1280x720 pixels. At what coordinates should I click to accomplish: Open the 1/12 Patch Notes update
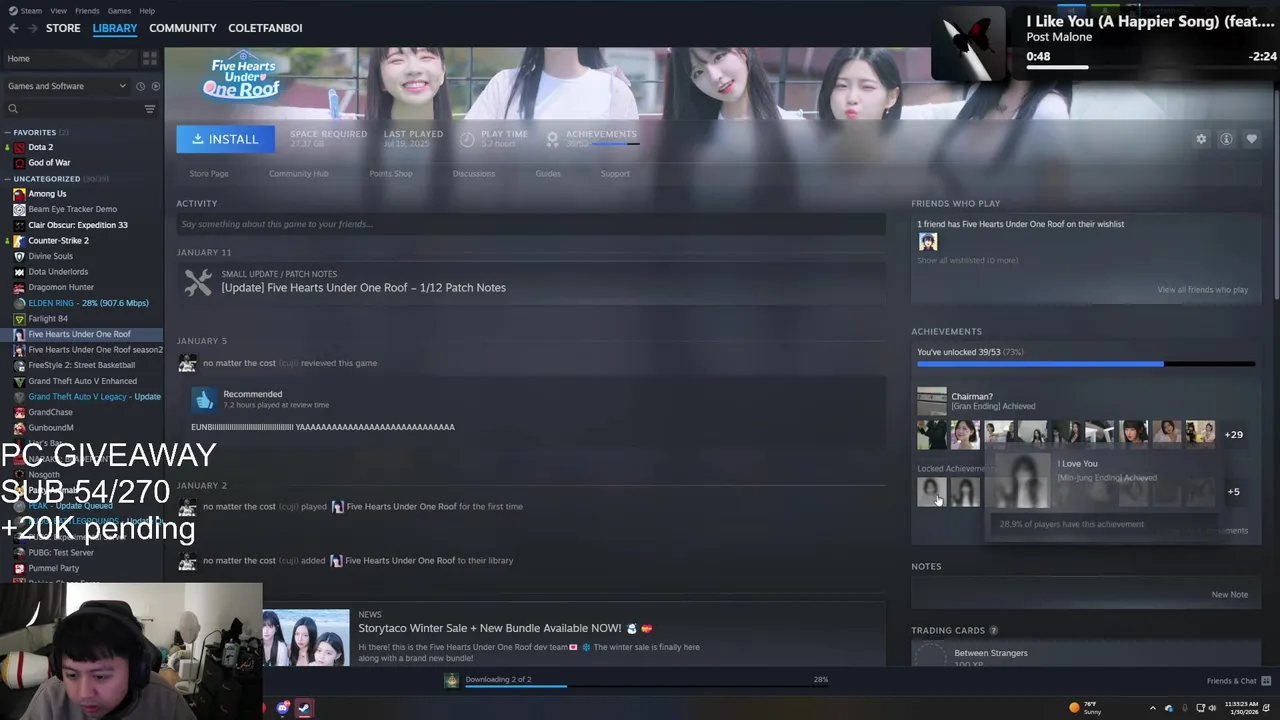363,288
